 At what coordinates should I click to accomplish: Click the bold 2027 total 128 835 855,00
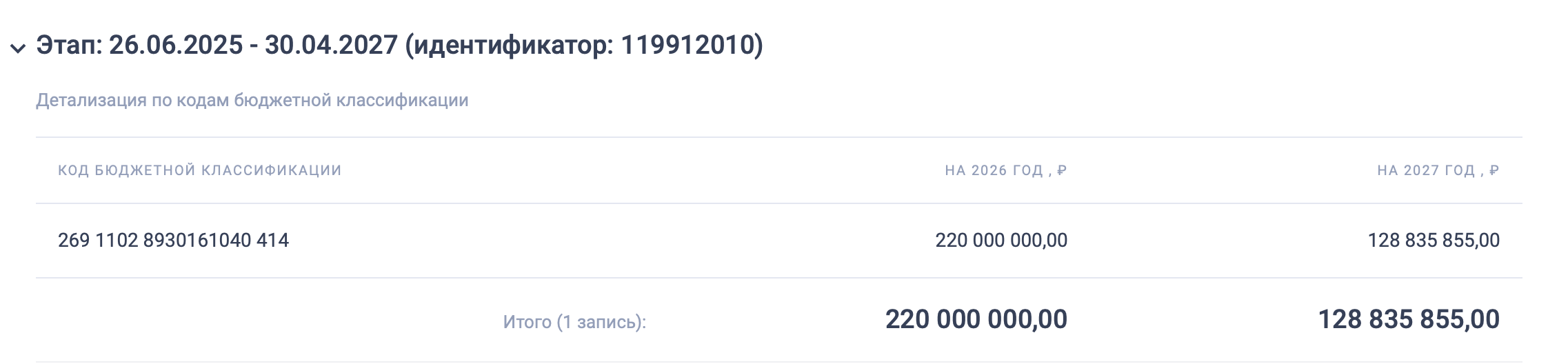point(1408,320)
